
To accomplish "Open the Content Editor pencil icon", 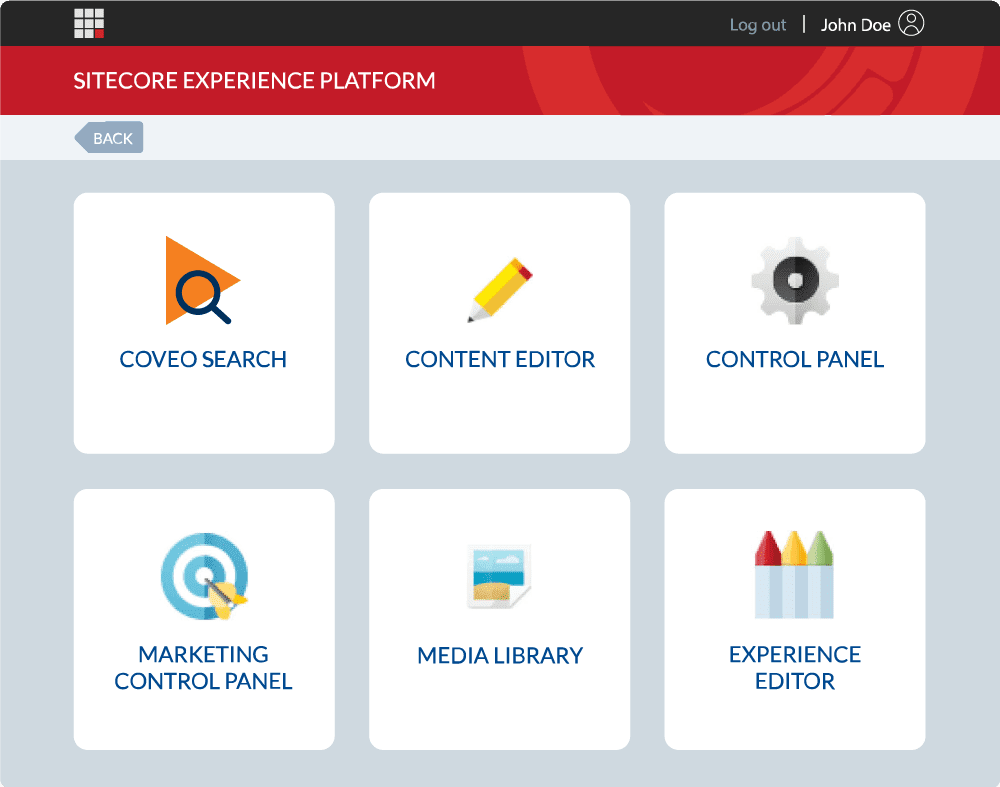I will (x=500, y=290).
